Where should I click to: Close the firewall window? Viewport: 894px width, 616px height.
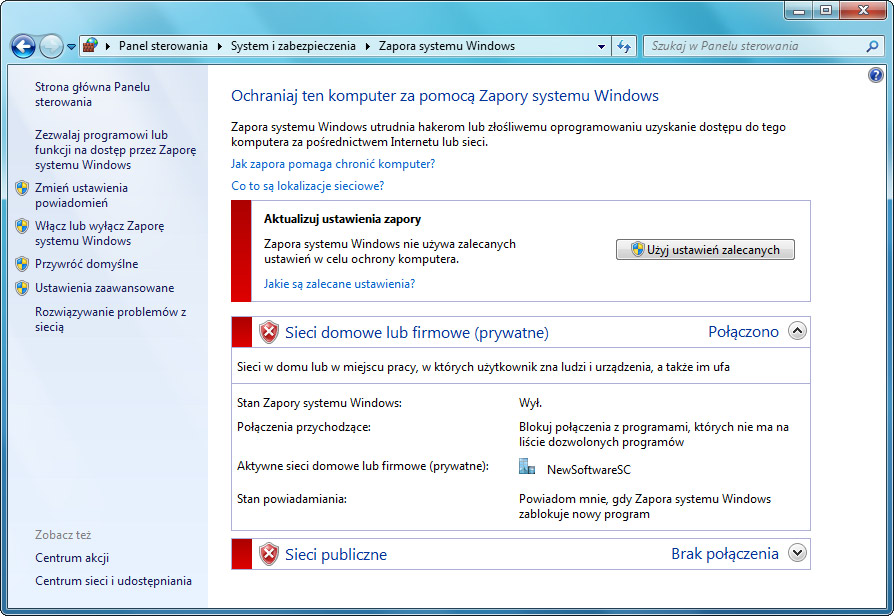[863, 10]
